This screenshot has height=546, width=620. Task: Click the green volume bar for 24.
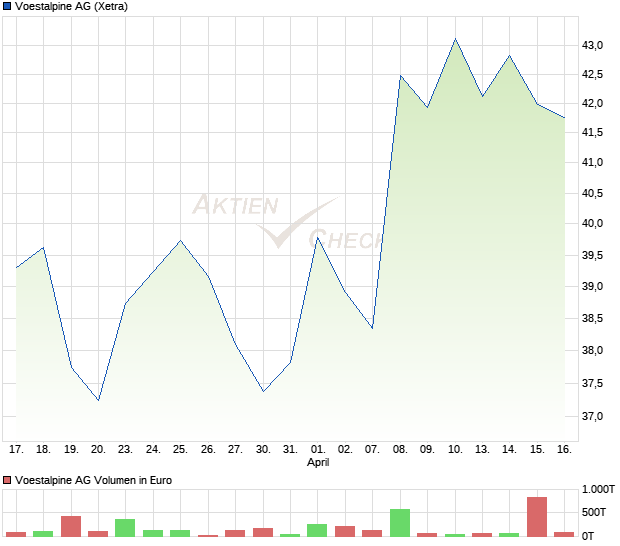coord(153,533)
